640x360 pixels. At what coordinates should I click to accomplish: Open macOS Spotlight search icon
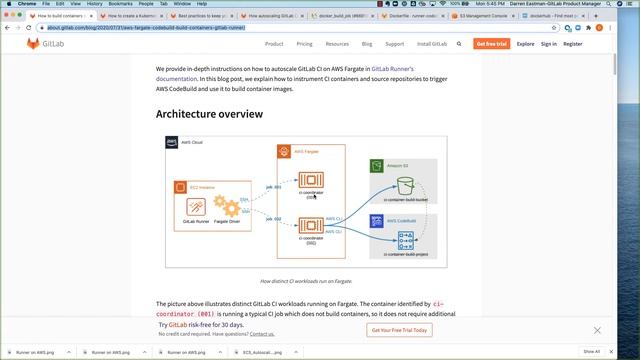coord(609,4)
